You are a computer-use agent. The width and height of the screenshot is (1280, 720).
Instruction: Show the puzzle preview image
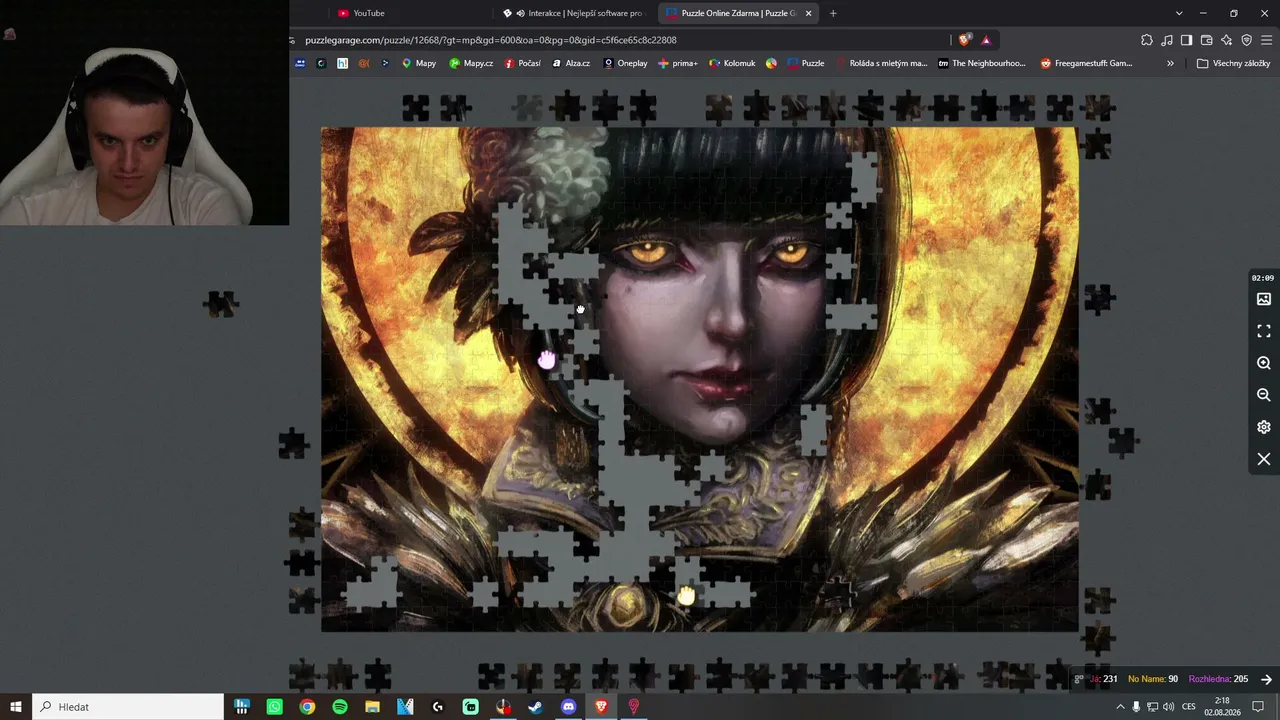pyautogui.click(x=1264, y=299)
